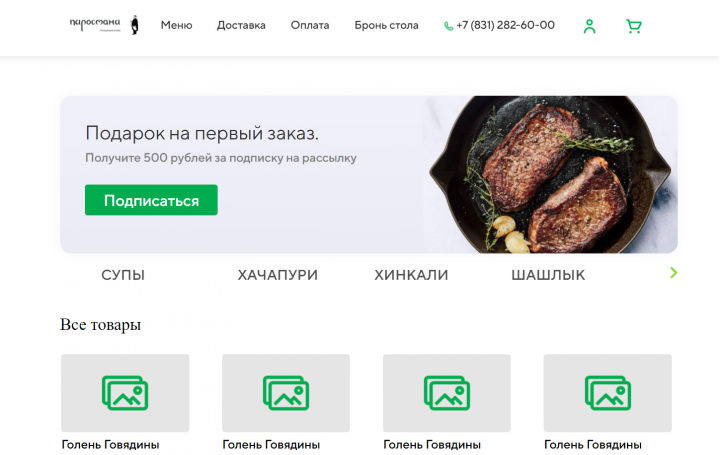
Task: Select the ХИНКАЛИ category tab
Action: point(411,275)
